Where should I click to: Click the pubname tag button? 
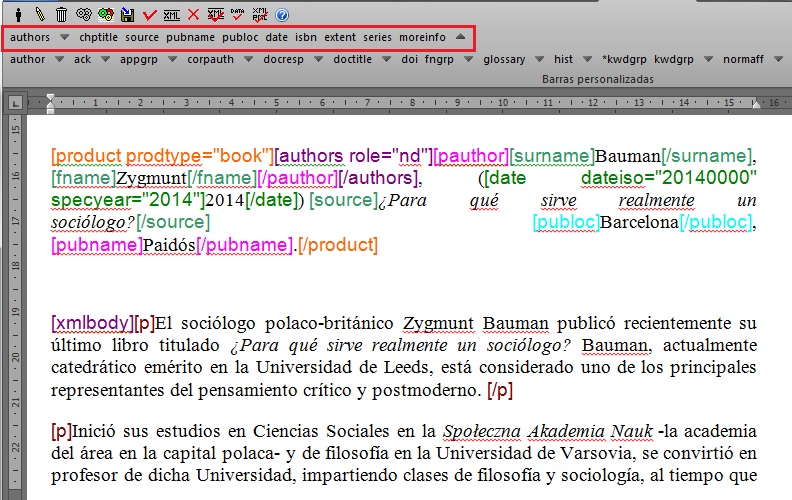pyautogui.click(x=190, y=38)
